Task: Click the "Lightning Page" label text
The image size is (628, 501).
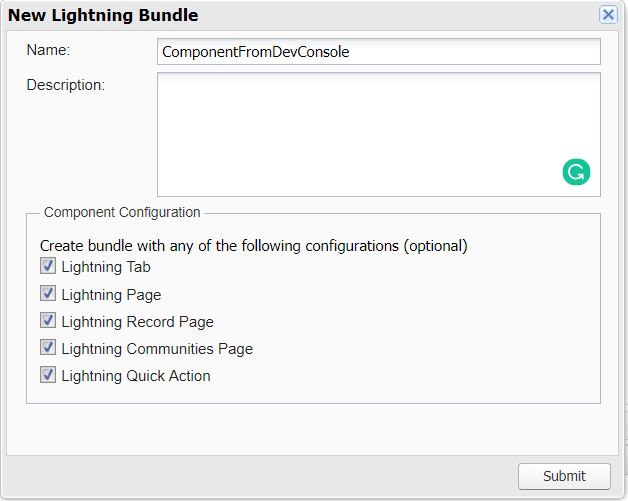Action: [111, 295]
